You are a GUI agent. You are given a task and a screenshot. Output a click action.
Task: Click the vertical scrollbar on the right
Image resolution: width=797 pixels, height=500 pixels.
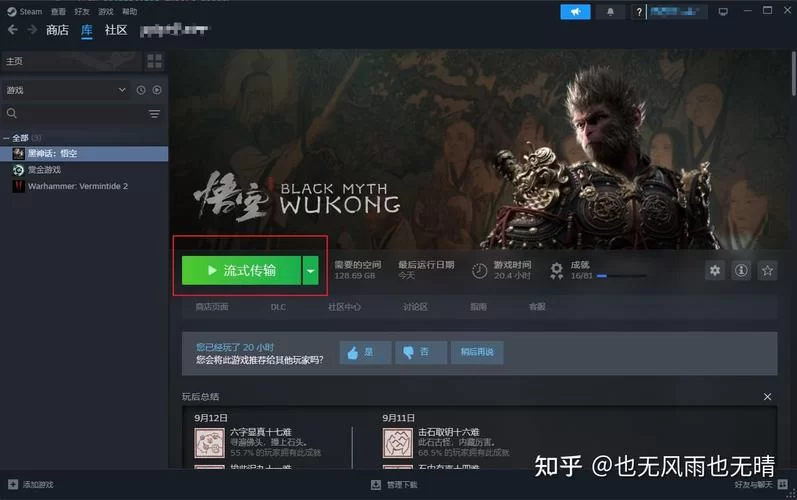coord(793,74)
